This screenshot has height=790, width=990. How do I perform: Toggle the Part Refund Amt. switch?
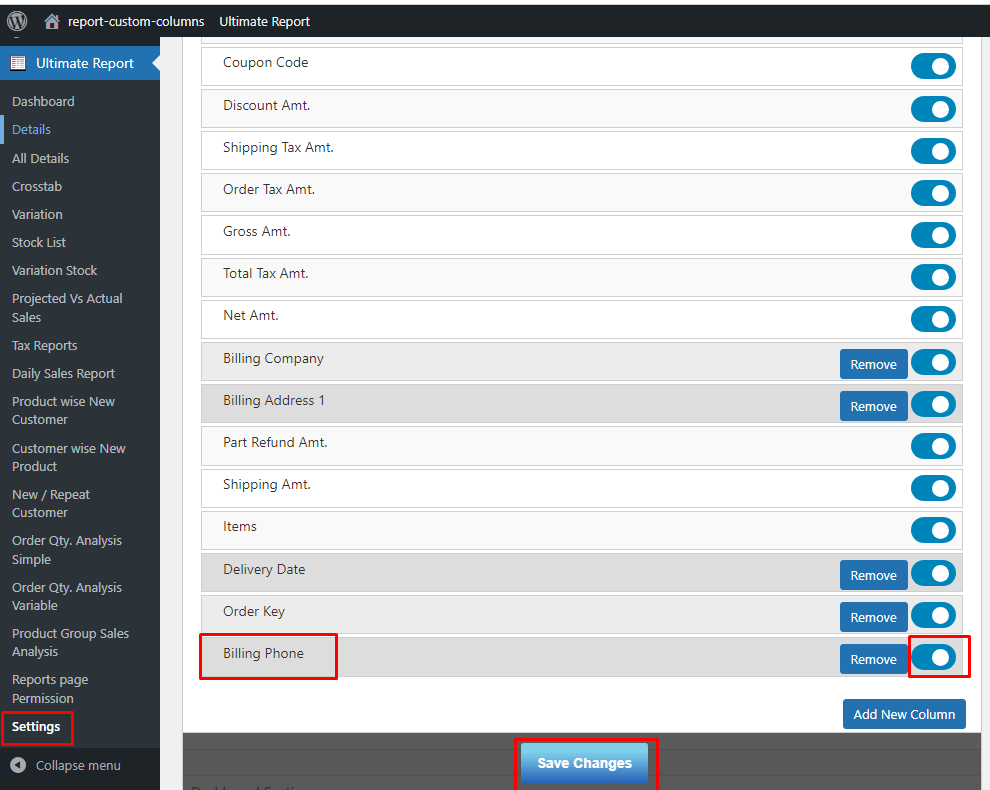click(x=933, y=446)
